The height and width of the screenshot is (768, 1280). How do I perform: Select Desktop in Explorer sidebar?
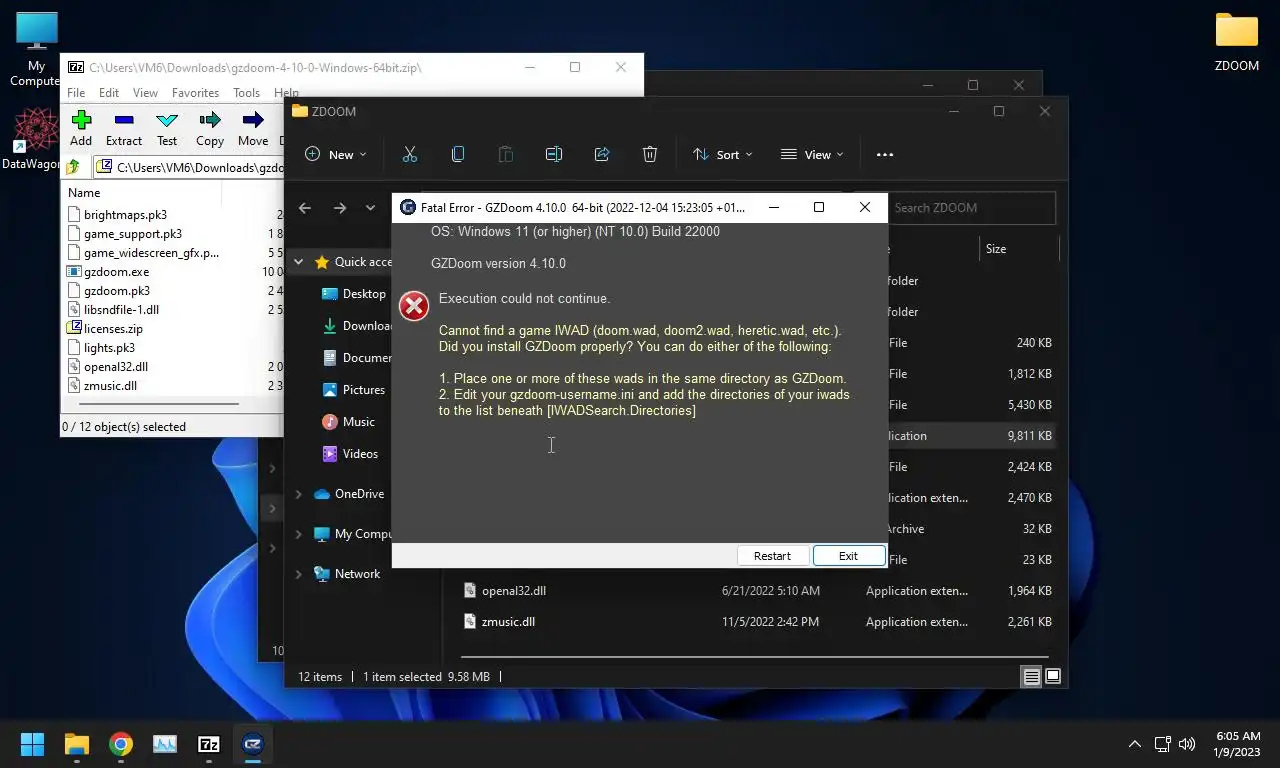pyautogui.click(x=353, y=294)
